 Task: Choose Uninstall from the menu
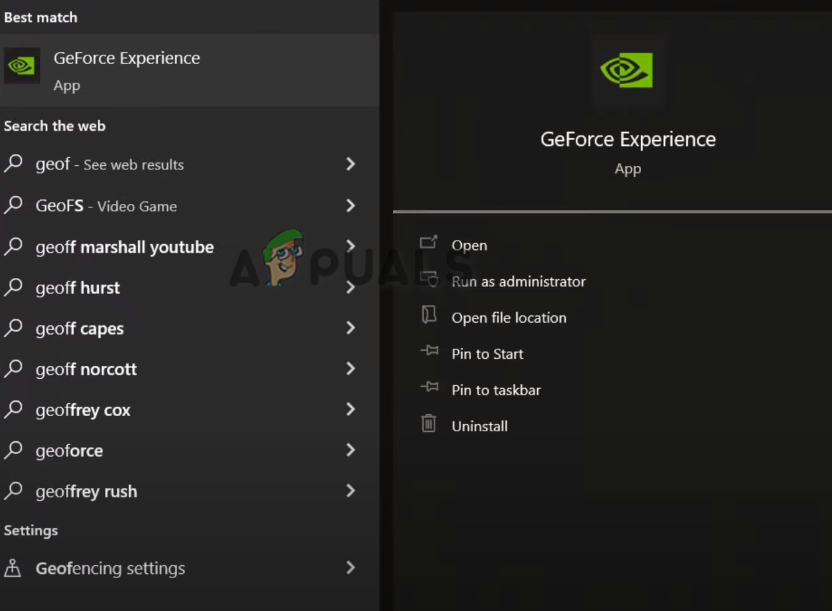(x=479, y=425)
